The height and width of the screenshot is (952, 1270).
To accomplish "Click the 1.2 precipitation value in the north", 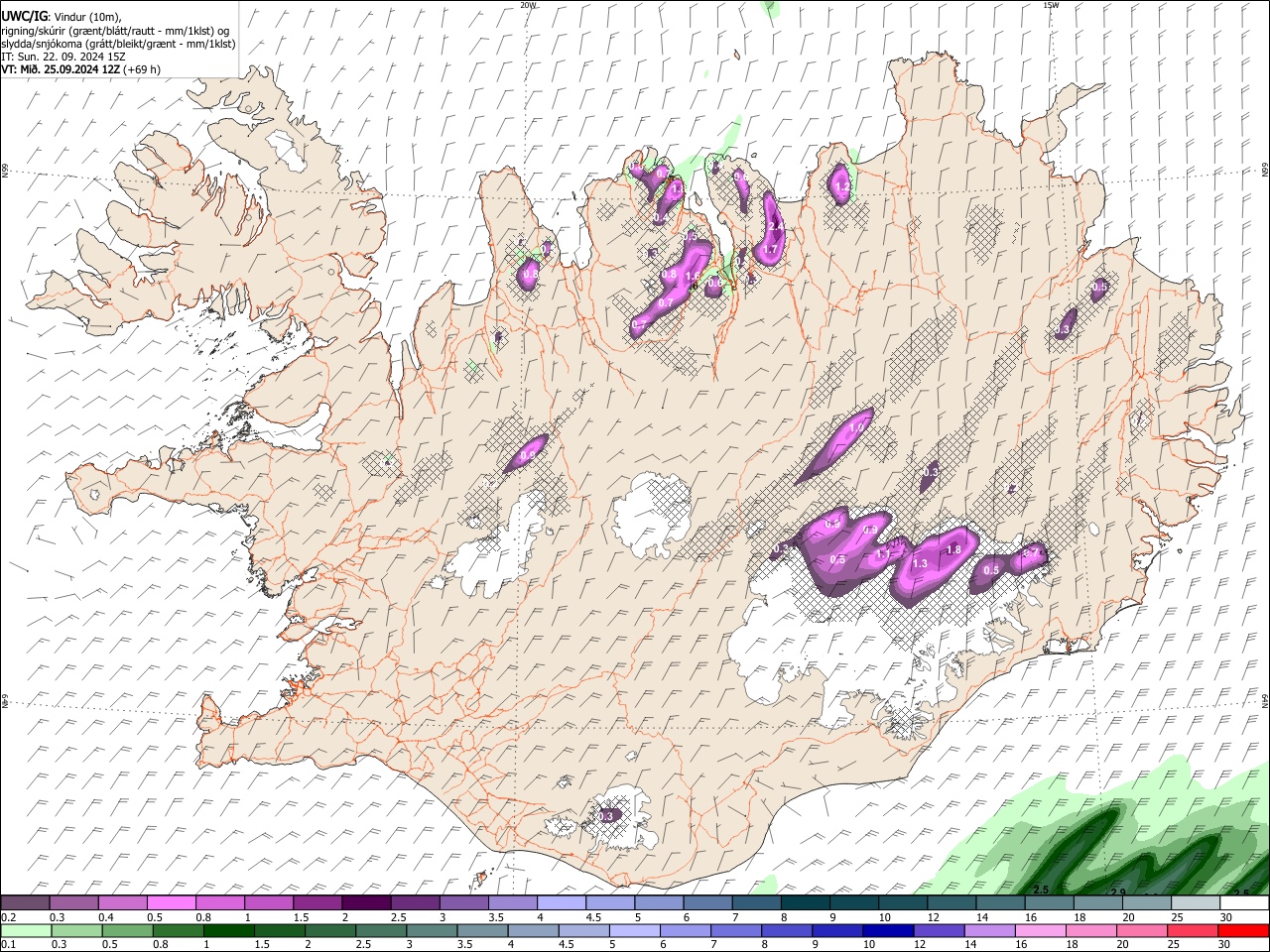I will click(842, 185).
